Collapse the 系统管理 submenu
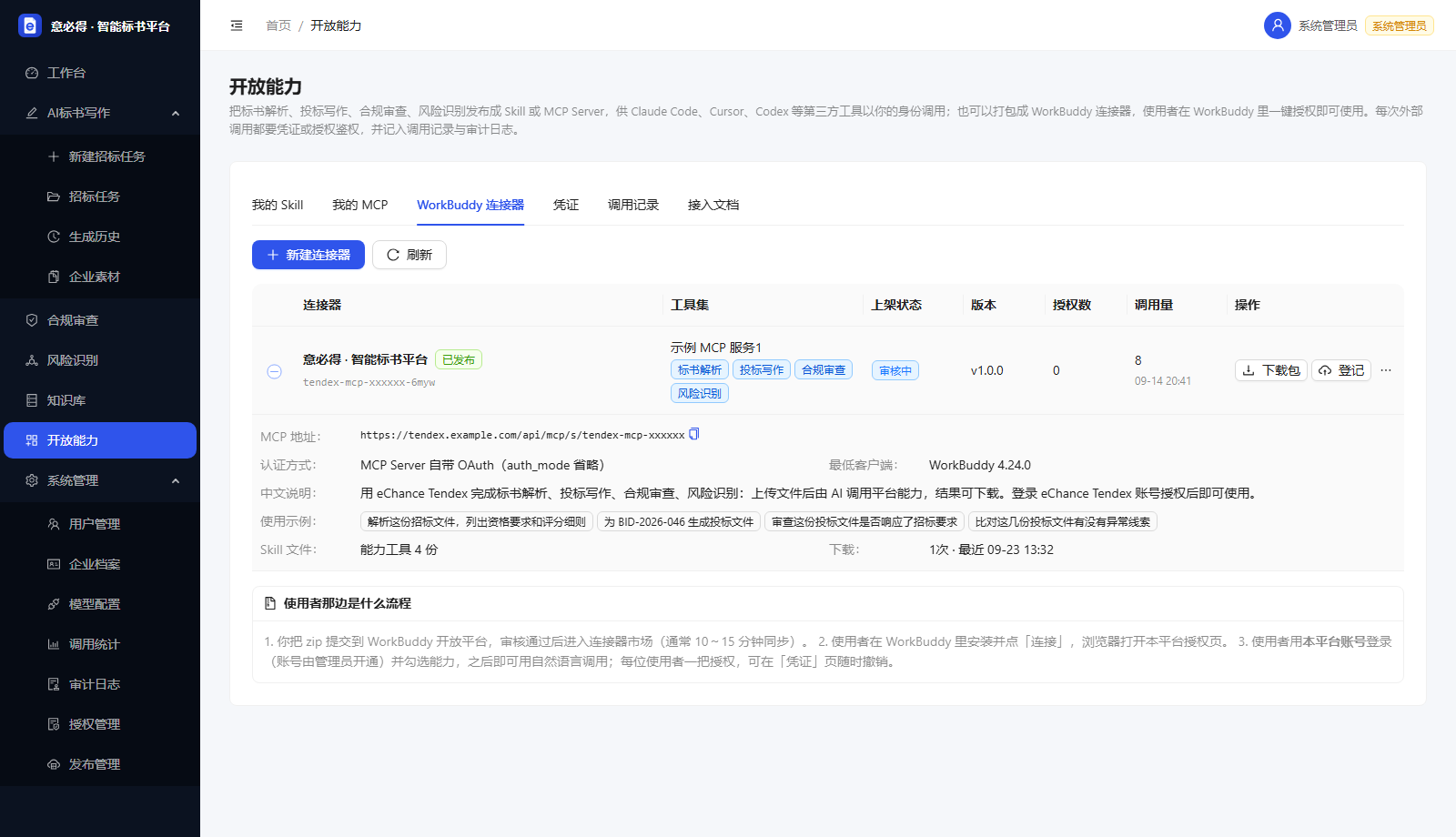The height and width of the screenshot is (837, 1456). pos(100,480)
